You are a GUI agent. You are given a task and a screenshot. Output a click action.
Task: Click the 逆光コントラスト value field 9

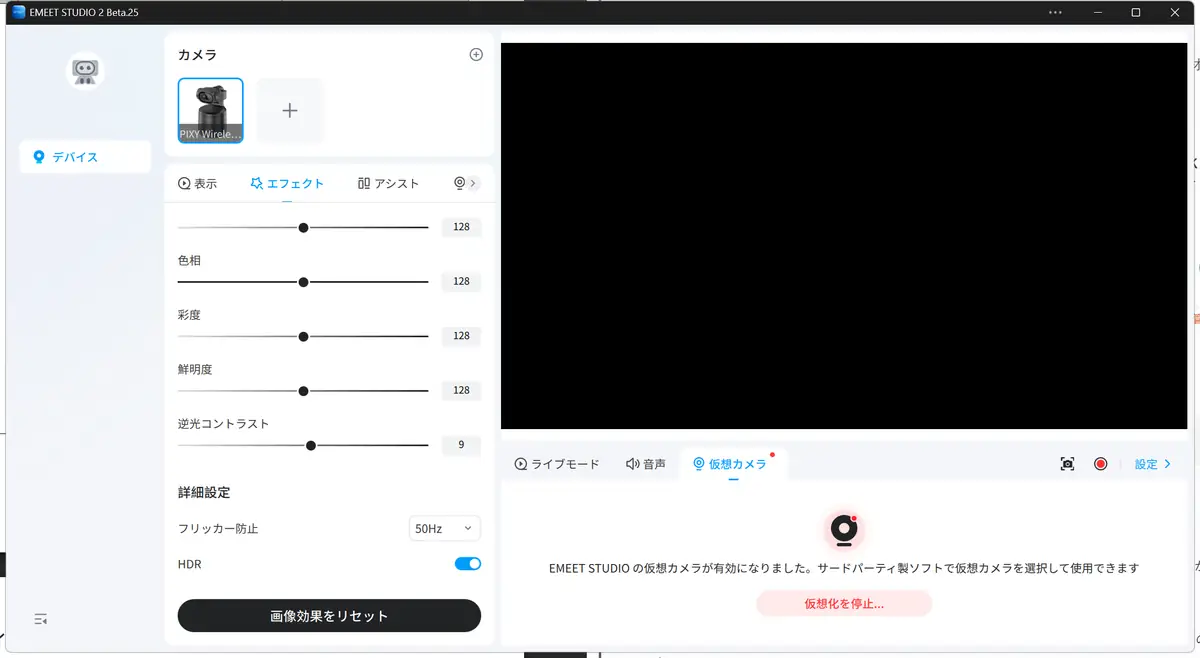[x=461, y=445]
